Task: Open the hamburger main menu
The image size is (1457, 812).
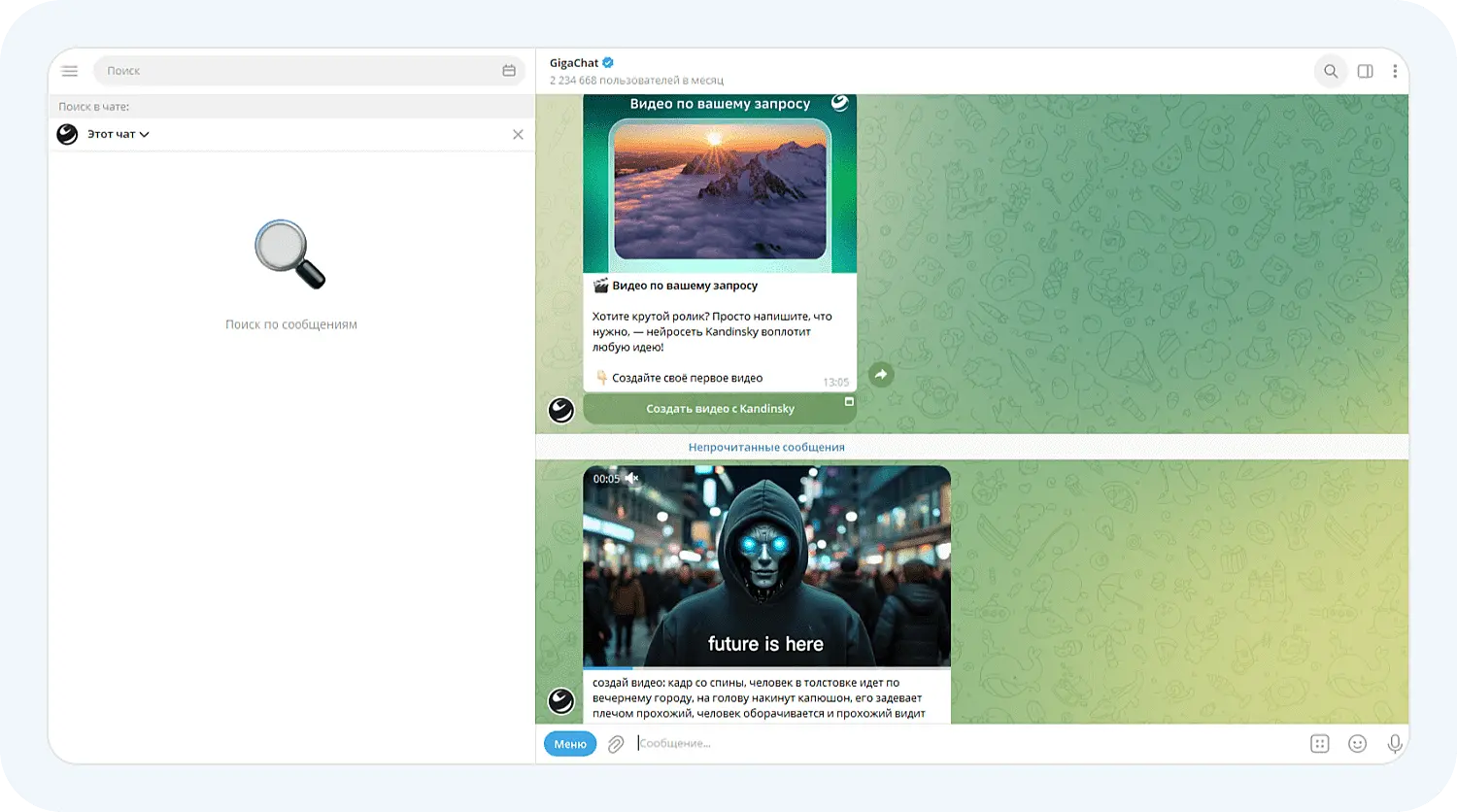Action: (69, 71)
